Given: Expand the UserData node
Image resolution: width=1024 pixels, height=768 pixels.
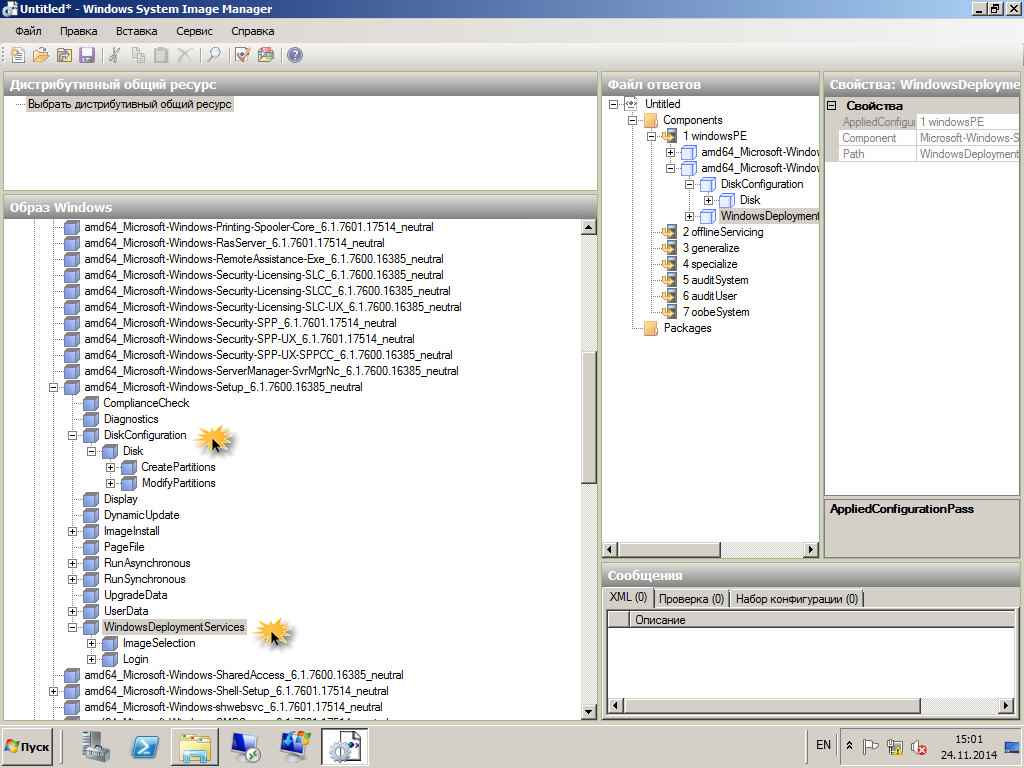Looking at the screenshot, I should pos(72,611).
